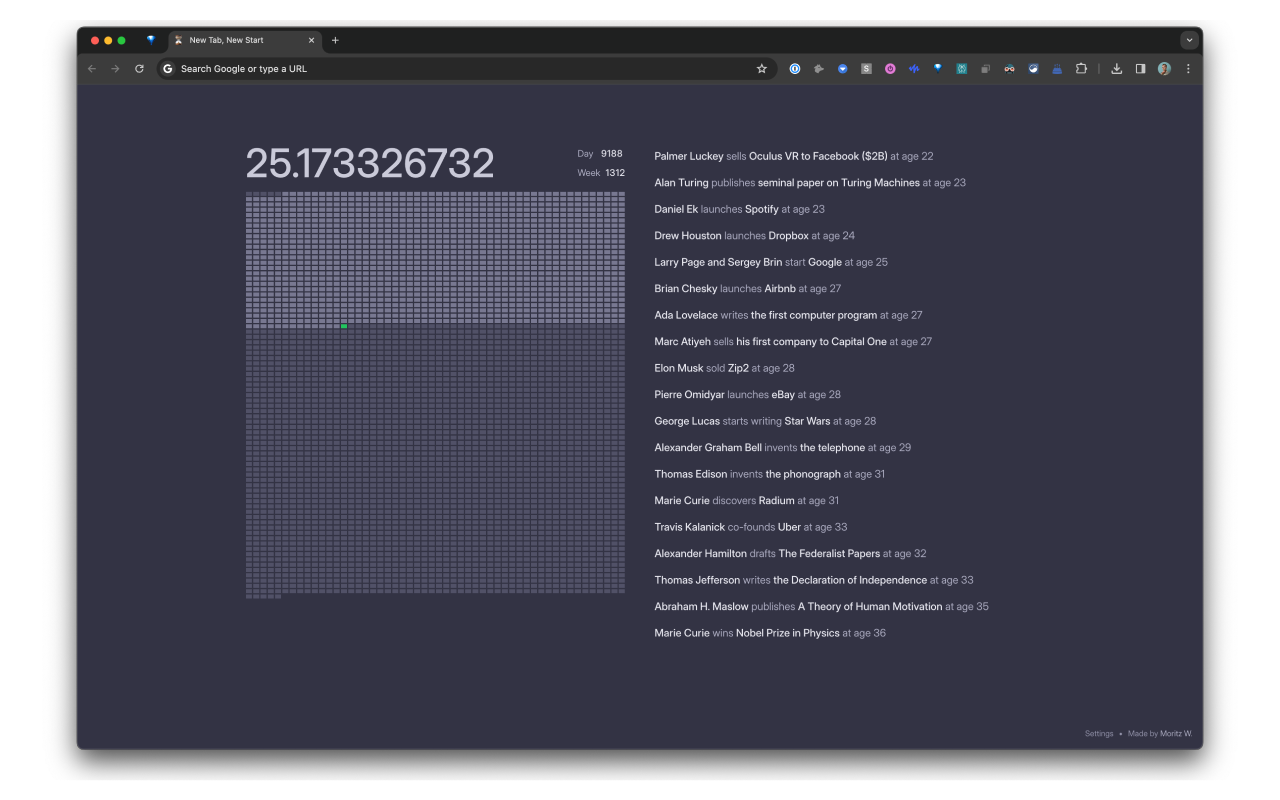Click Alan Turing seminal paper line
Image resolution: width=1280 pixels, height=800 pixels.
[810, 183]
